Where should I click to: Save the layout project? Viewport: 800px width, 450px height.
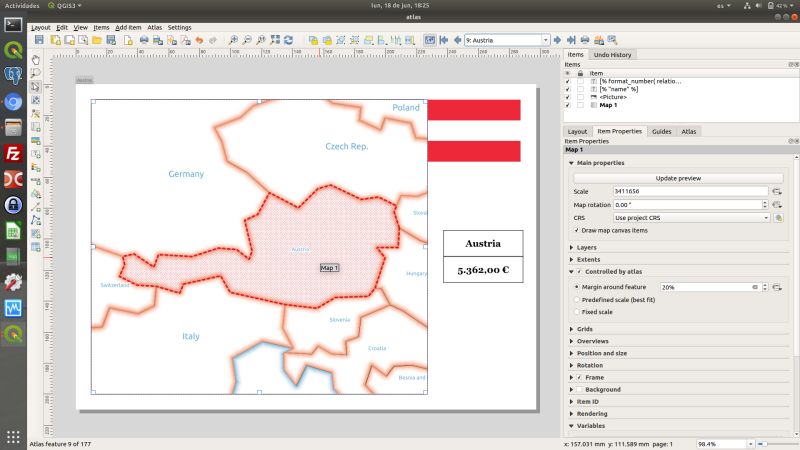39,40
